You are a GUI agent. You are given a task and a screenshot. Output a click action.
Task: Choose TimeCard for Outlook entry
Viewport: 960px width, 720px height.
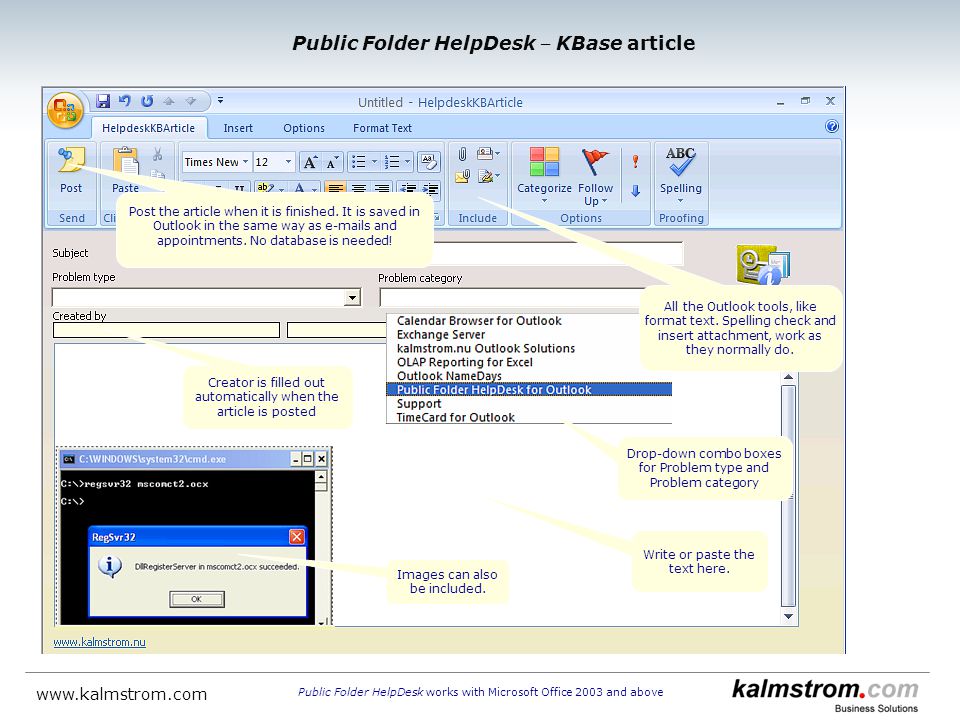click(456, 418)
